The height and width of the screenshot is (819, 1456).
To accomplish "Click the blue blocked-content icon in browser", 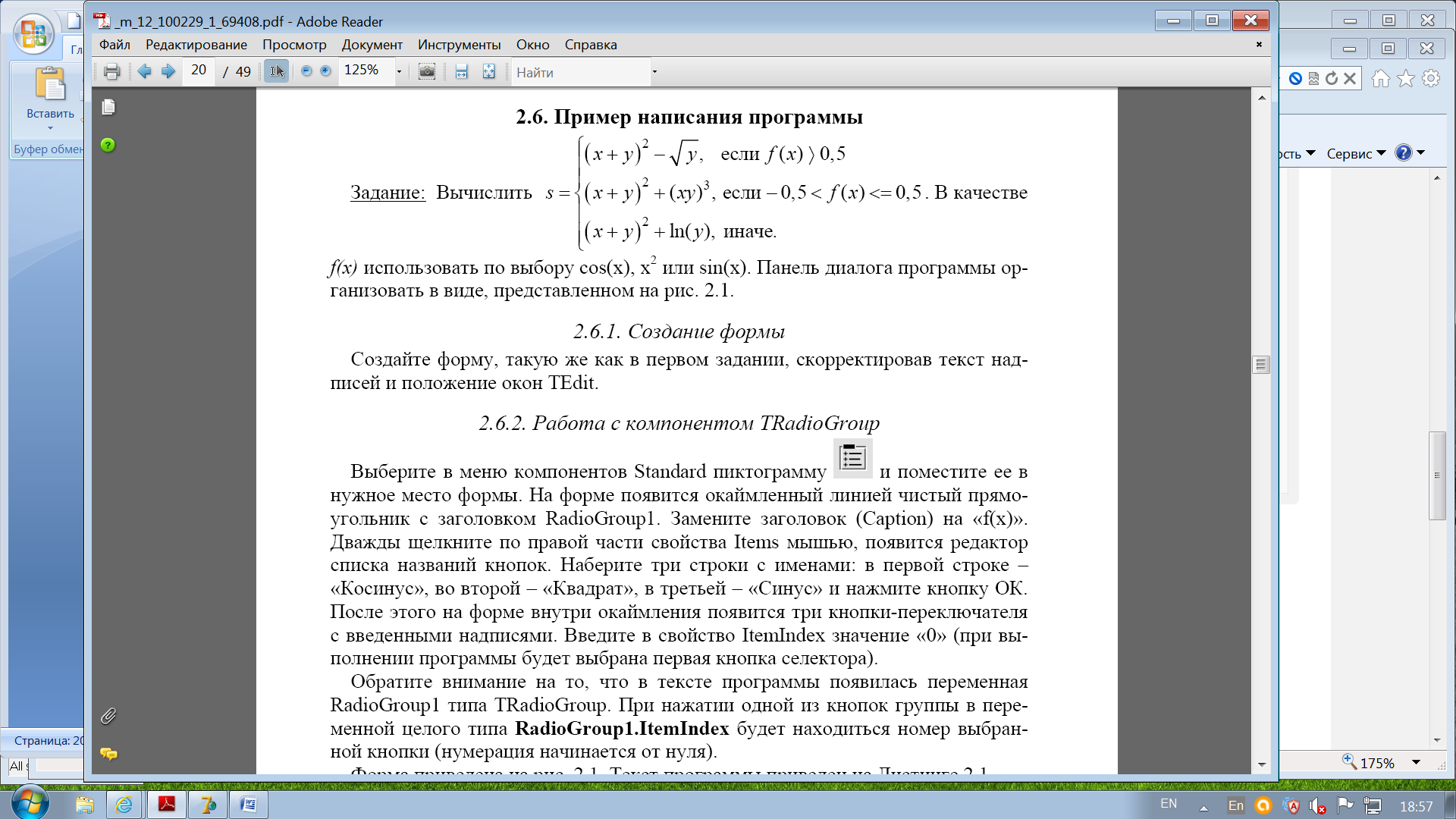I will (1295, 78).
